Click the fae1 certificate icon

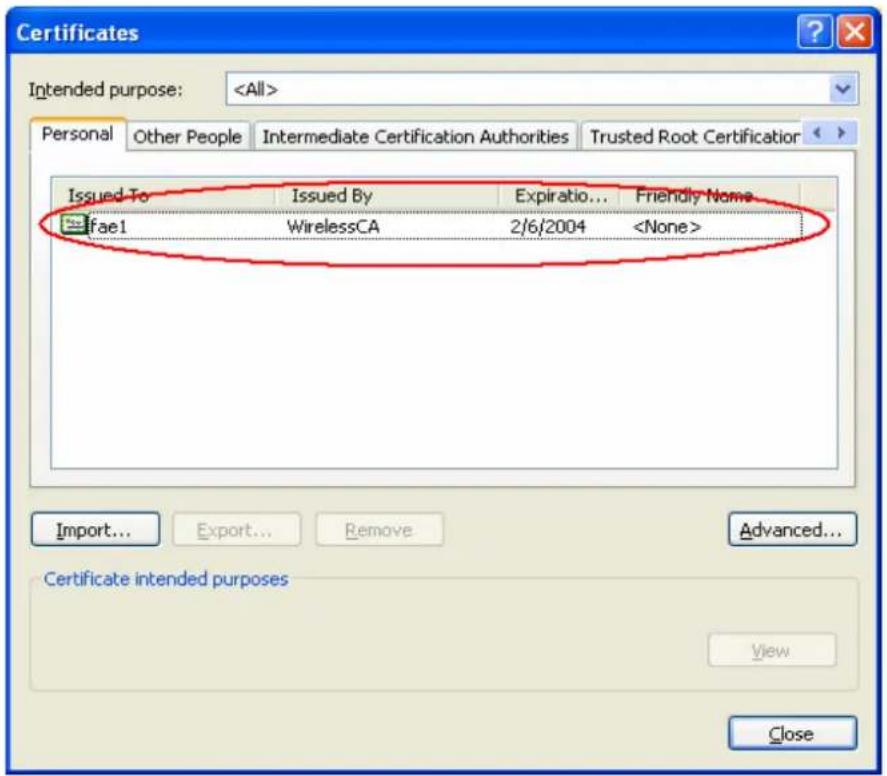(74, 225)
